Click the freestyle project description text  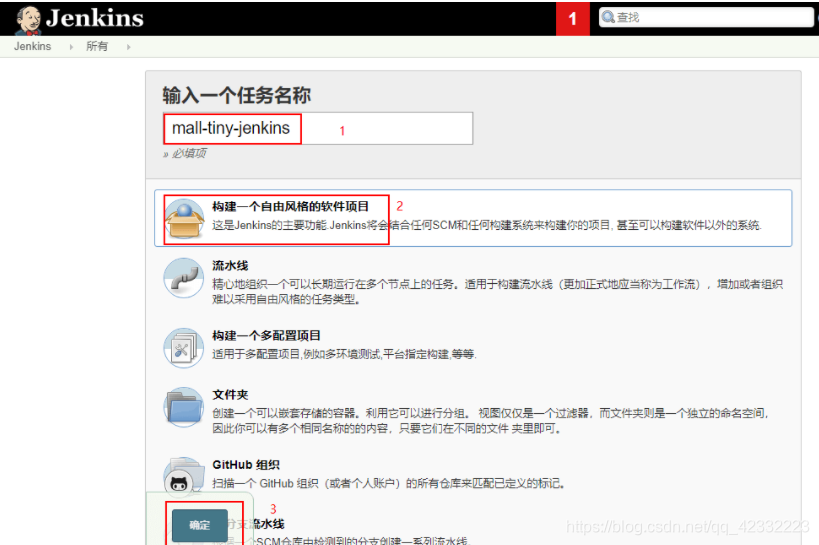coord(487,225)
